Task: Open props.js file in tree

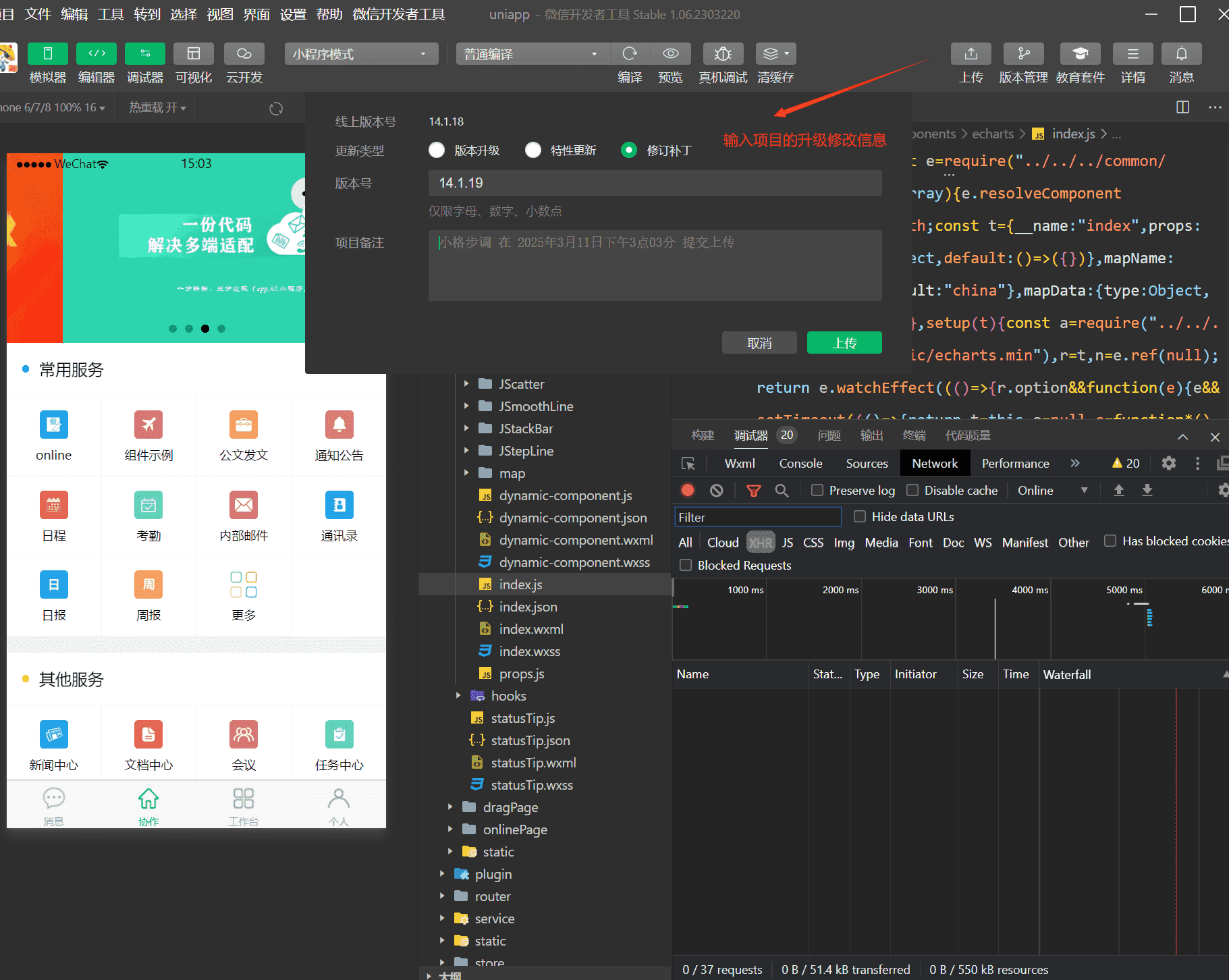Action: pos(521,673)
